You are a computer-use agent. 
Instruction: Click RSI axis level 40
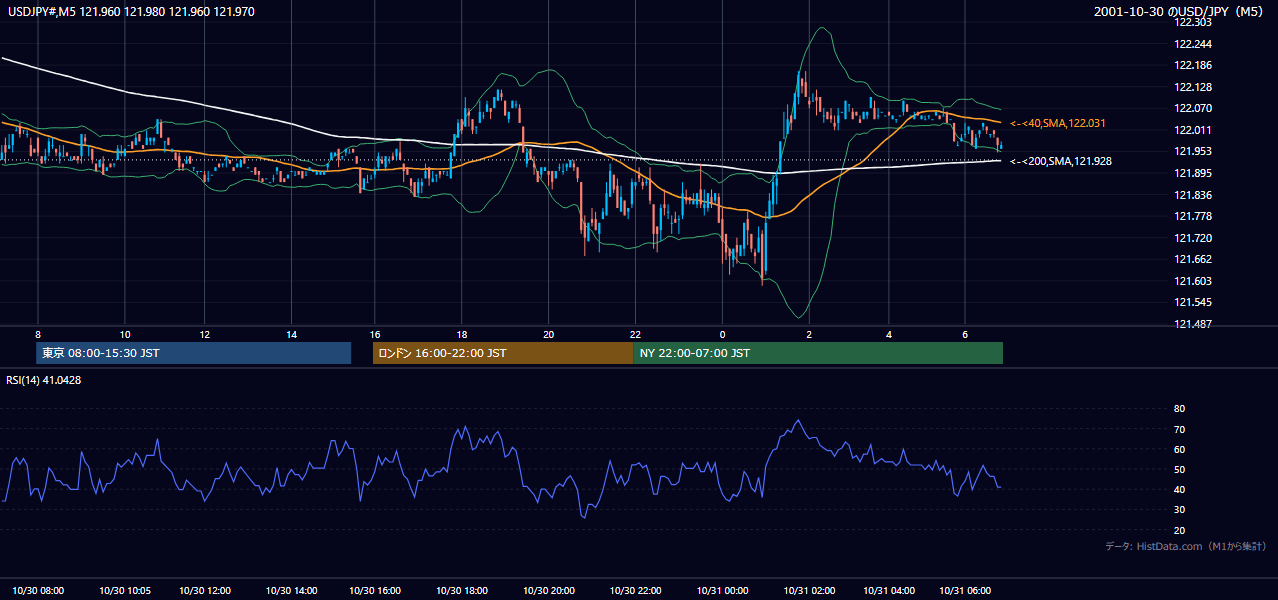pyautogui.click(x=1179, y=489)
